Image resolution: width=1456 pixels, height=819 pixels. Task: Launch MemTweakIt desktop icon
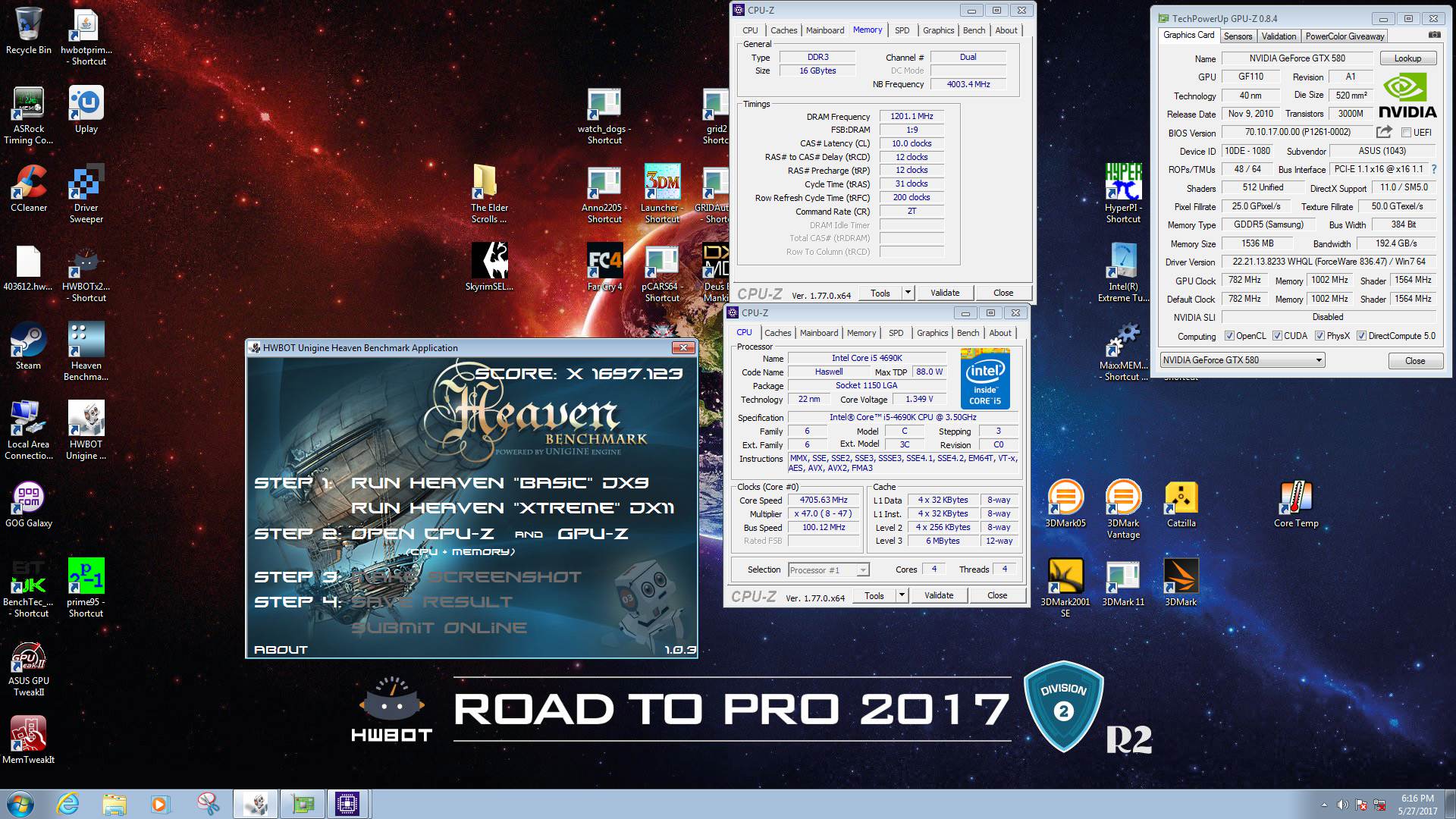click(29, 740)
